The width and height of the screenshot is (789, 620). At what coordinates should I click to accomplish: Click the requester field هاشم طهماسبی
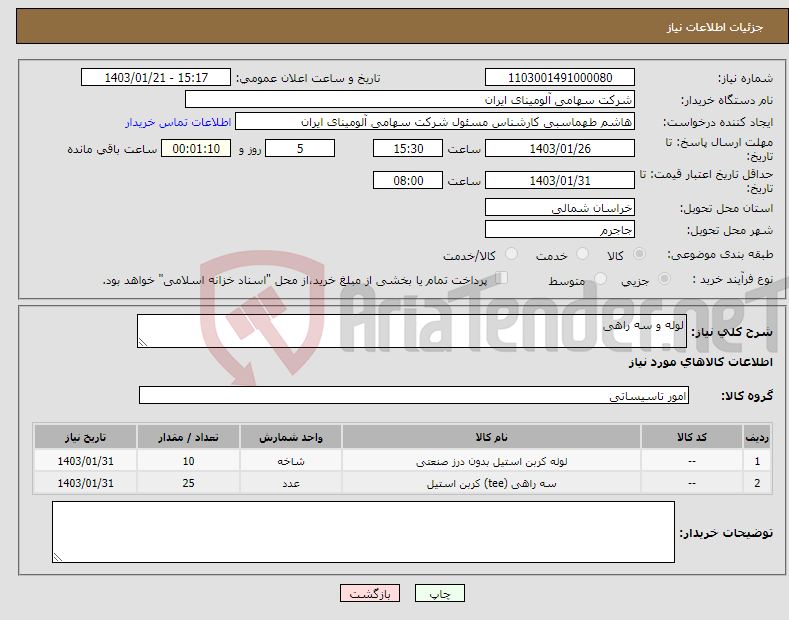click(x=435, y=122)
